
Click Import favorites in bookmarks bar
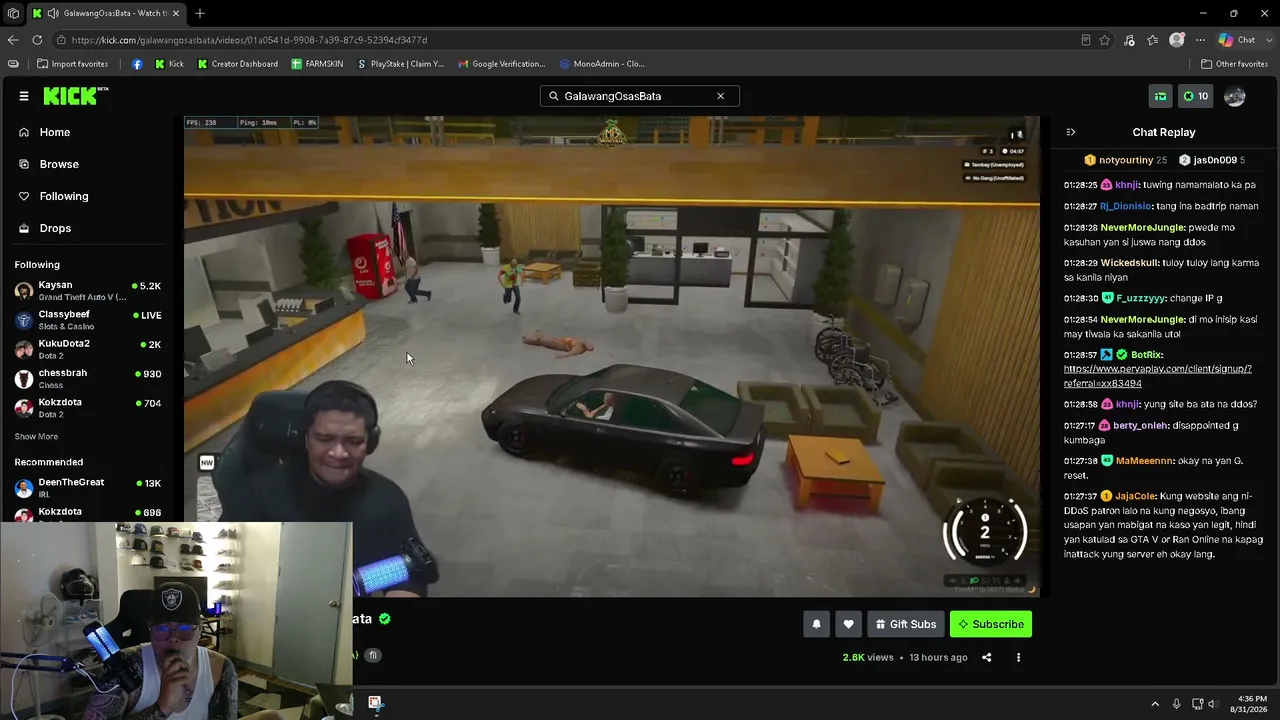72,64
